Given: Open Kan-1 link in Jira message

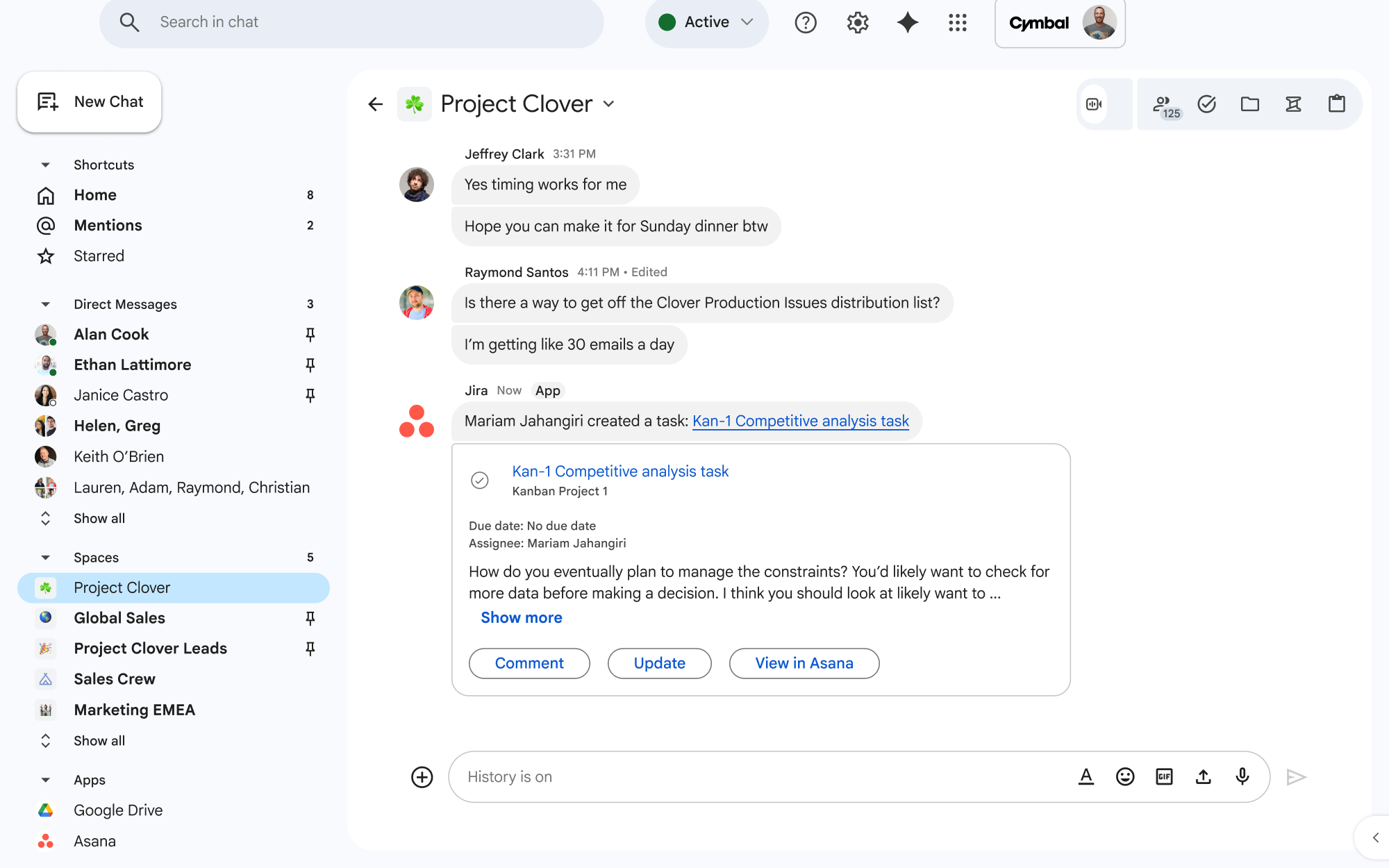Looking at the screenshot, I should 801,422.
